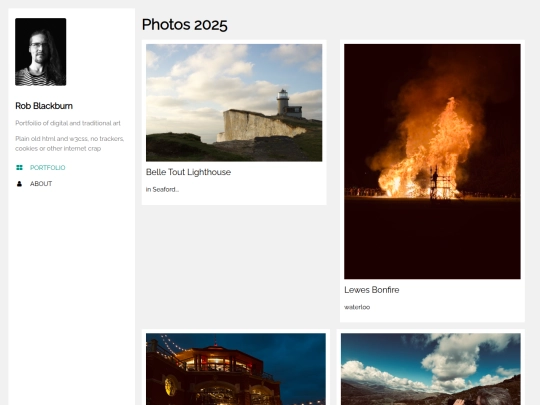
Task: Open the ABOUT menu link
Action: click(41, 184)
